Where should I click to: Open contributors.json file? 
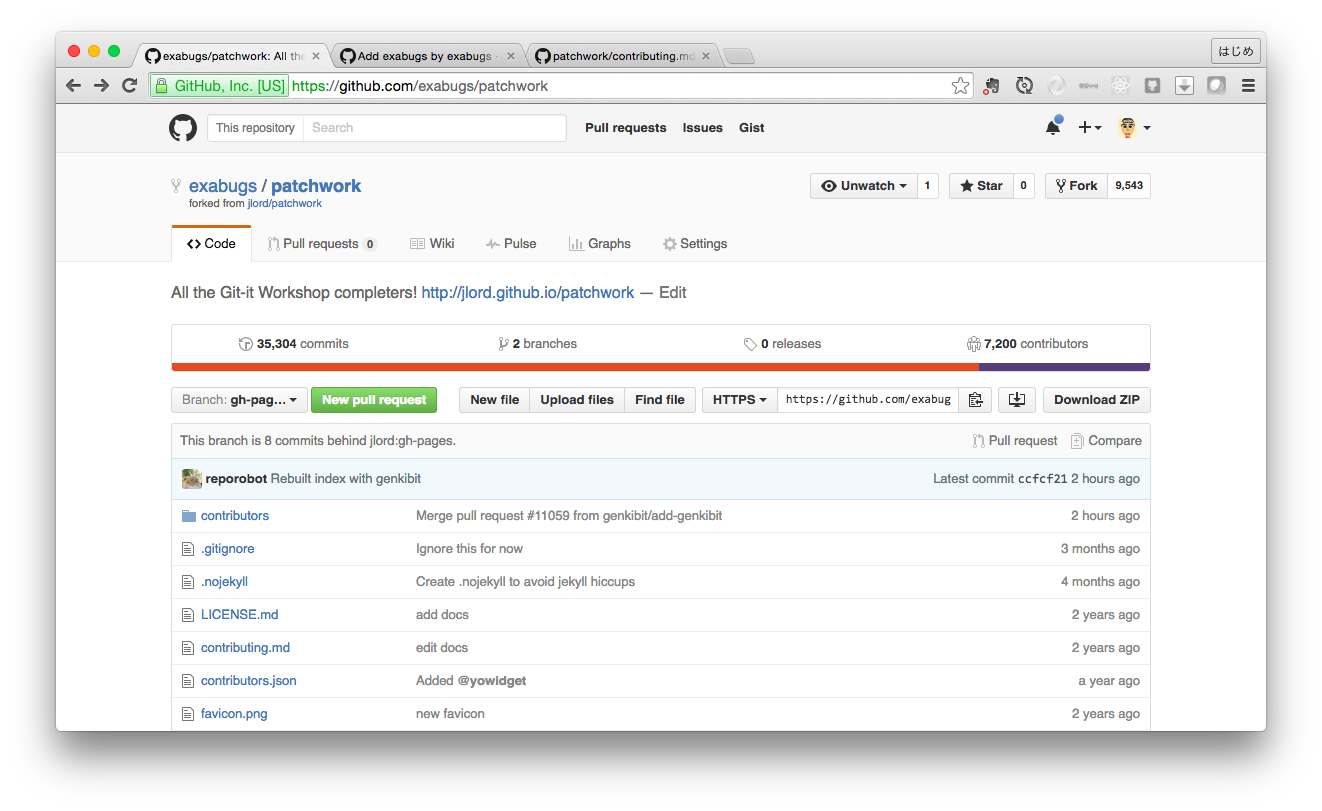249,681
